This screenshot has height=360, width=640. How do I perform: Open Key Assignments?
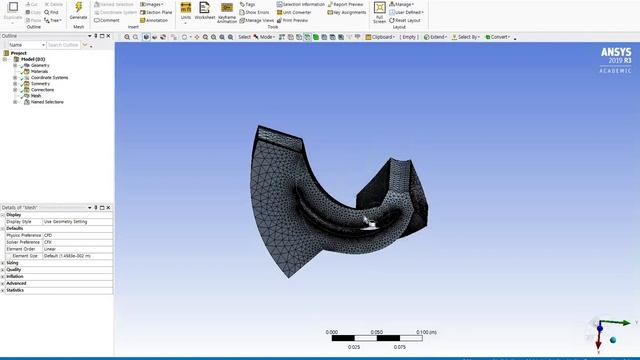tap(347, 12)
